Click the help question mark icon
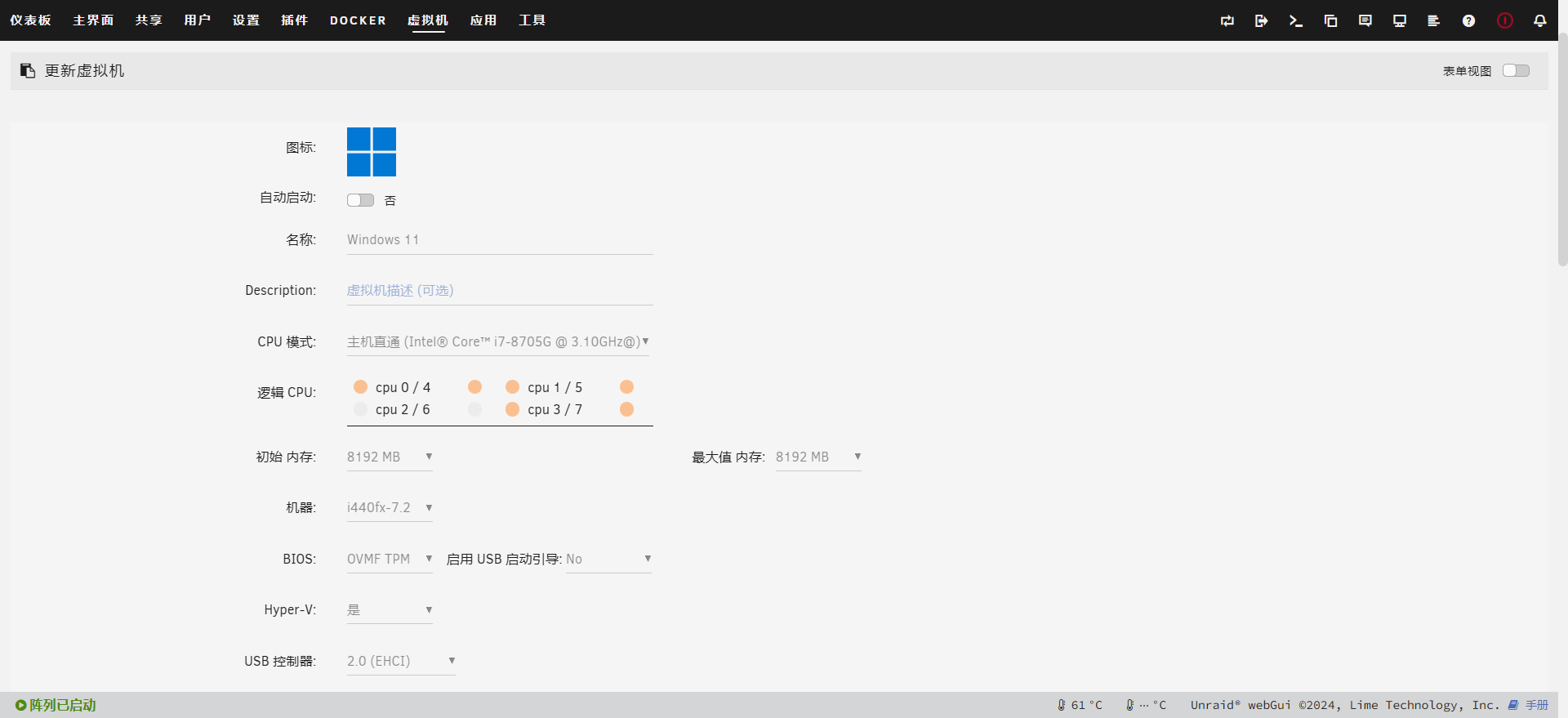The width and height of the screenshot is (1568, 718). click(1468, 20)
